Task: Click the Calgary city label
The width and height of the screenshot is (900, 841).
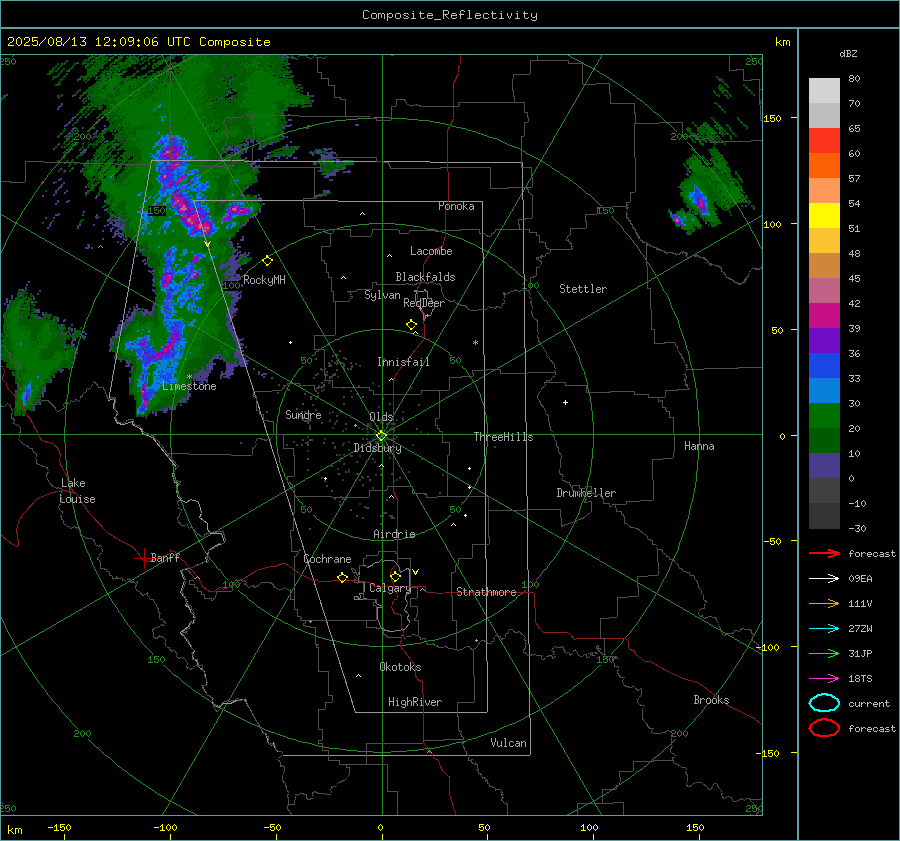Action: [x=390, y=588]
